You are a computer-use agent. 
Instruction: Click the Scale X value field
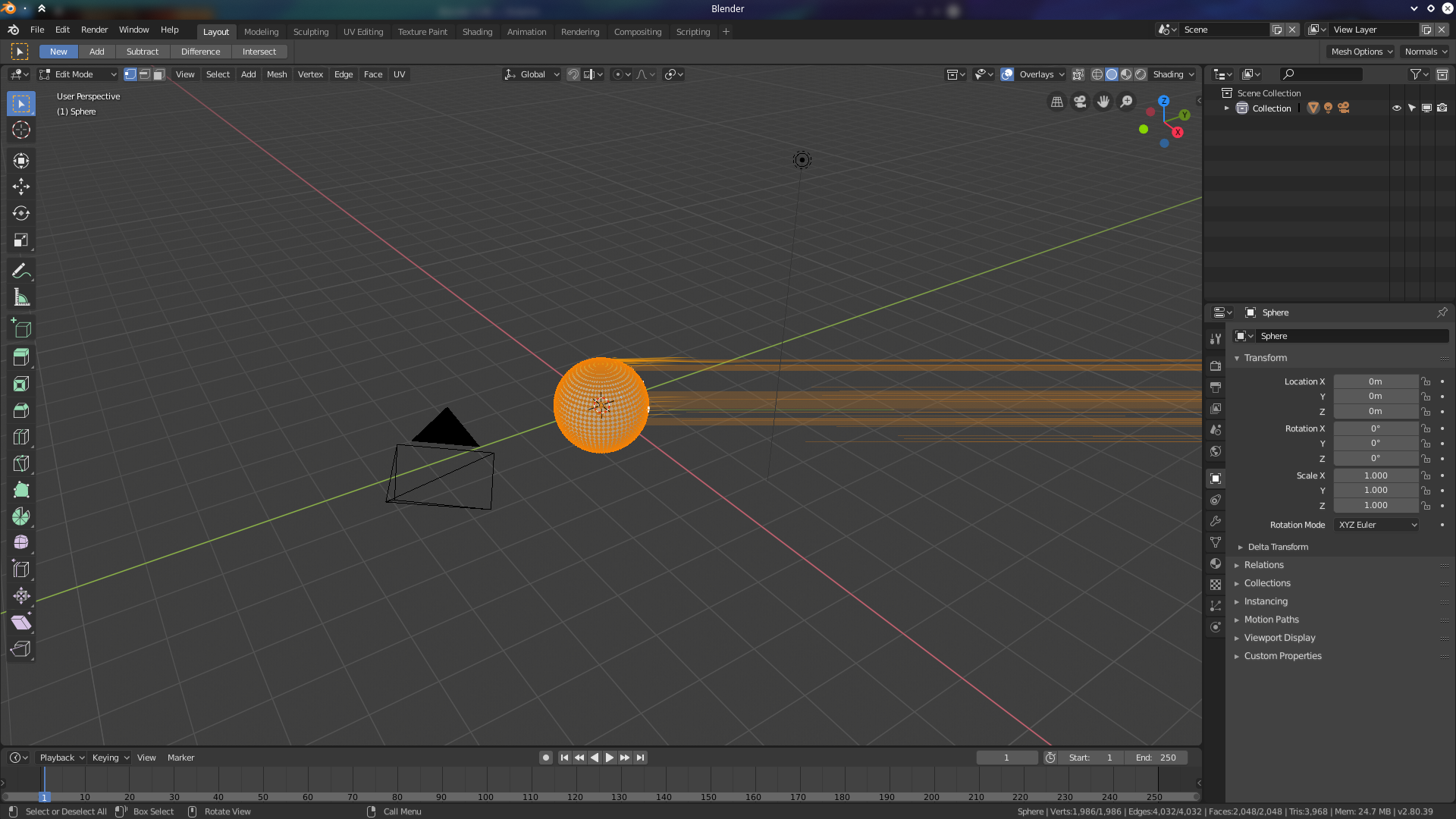[x=1375, y=475]
